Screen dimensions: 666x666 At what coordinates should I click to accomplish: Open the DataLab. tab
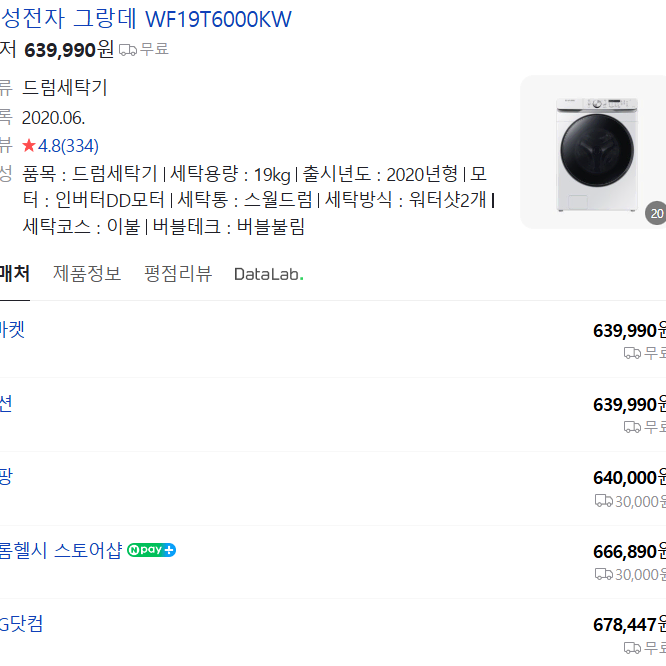pyautogui.click(x=269, y=274)
